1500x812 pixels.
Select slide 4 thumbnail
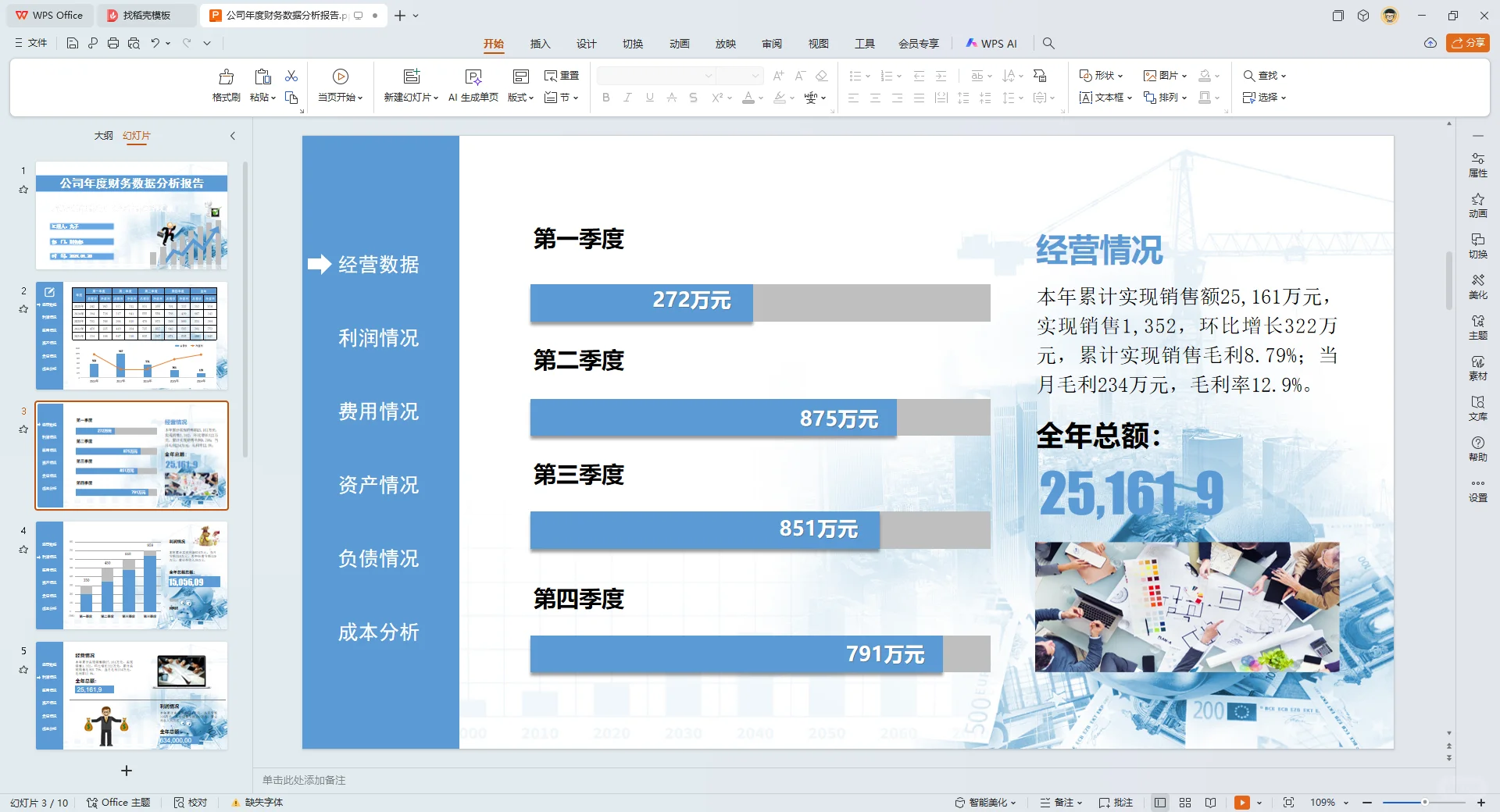pyautogui.click(x=132, y=575)
